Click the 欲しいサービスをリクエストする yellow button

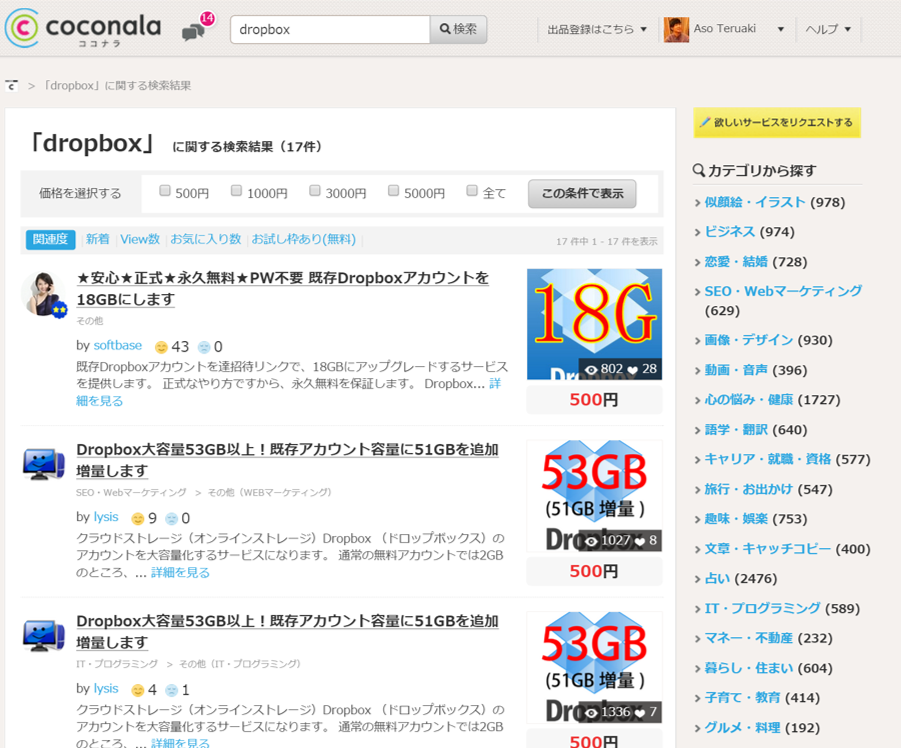[x=777, y=122]
